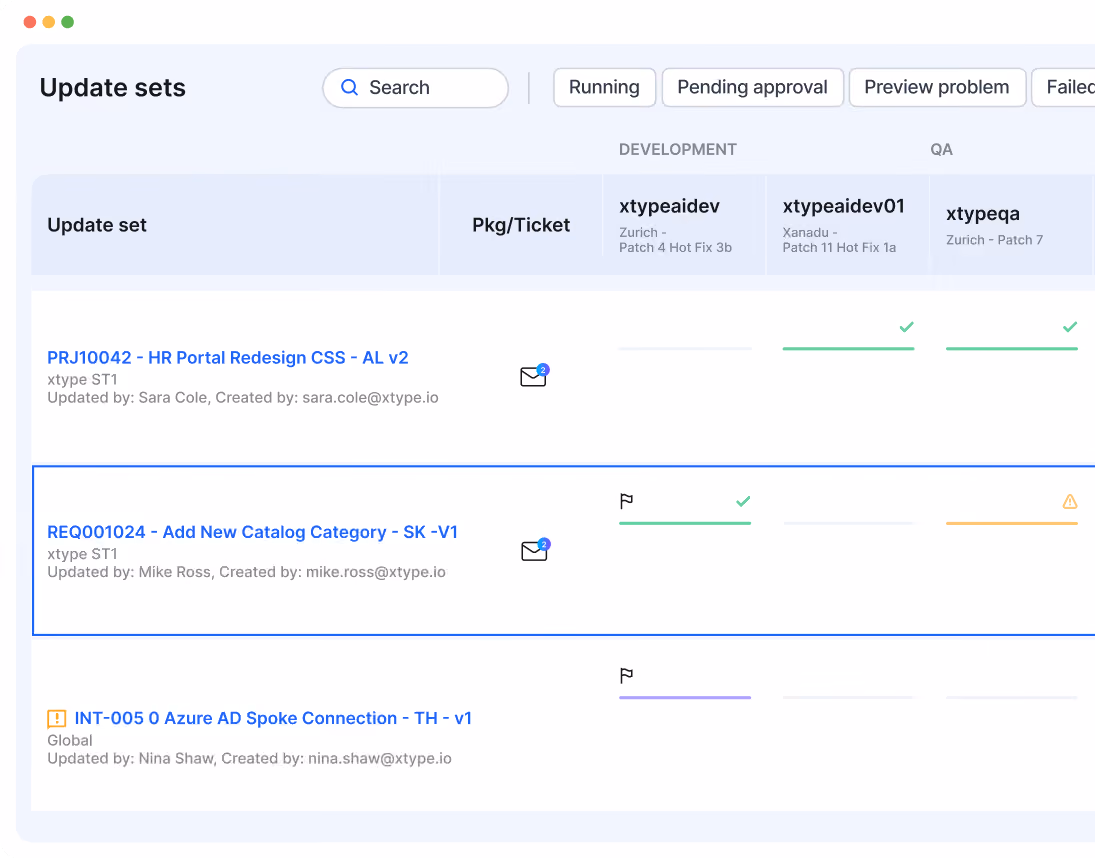Click green checkmark under xtypeaidev01 for PRJ10042

[x=906, y=327]
